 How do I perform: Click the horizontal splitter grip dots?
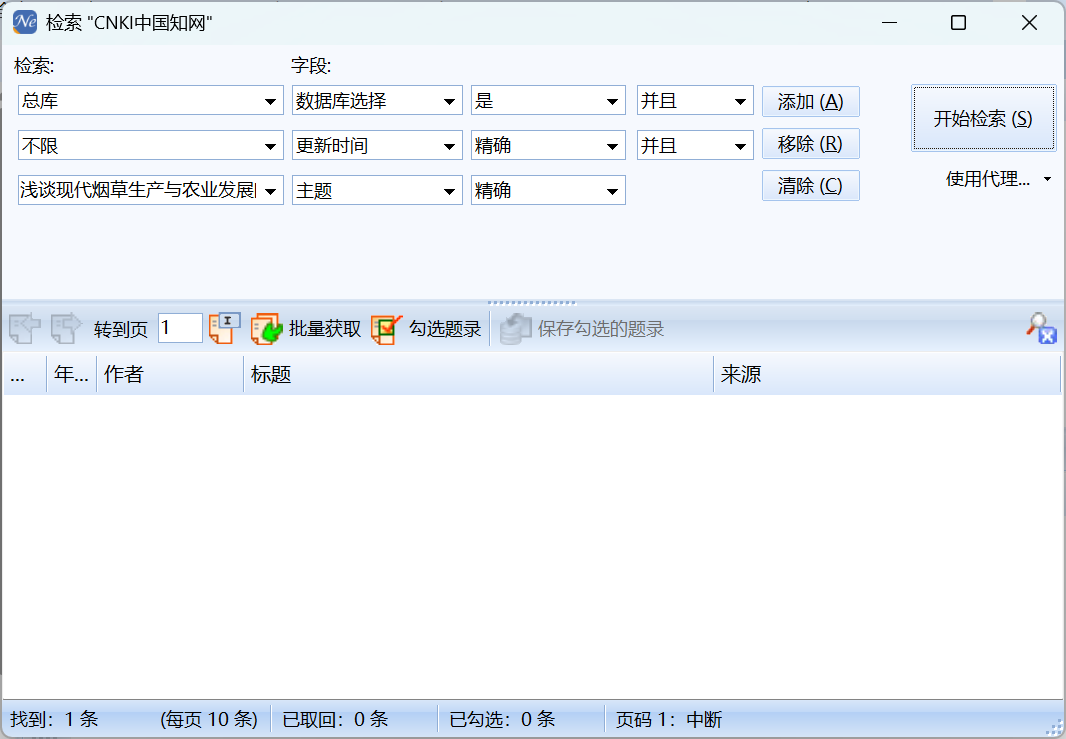point(532,303)
